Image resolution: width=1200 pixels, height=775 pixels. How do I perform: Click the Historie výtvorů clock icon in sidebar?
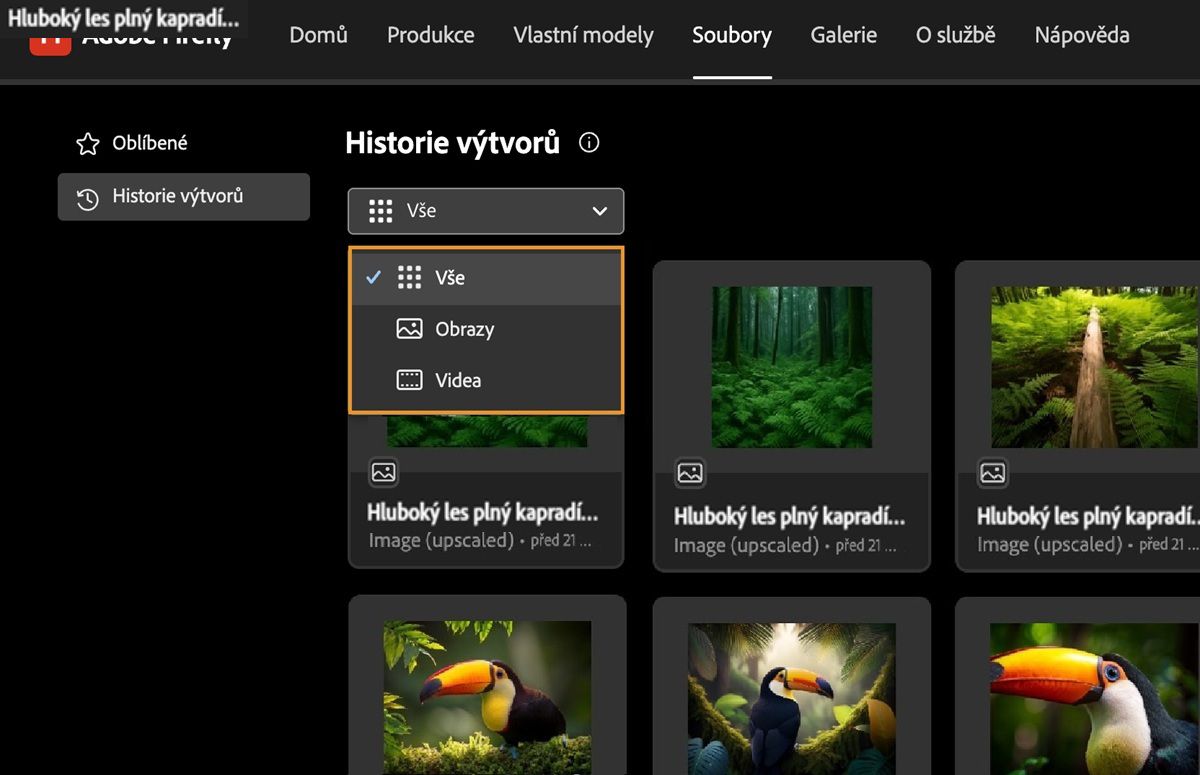click(x=88, y=198)
